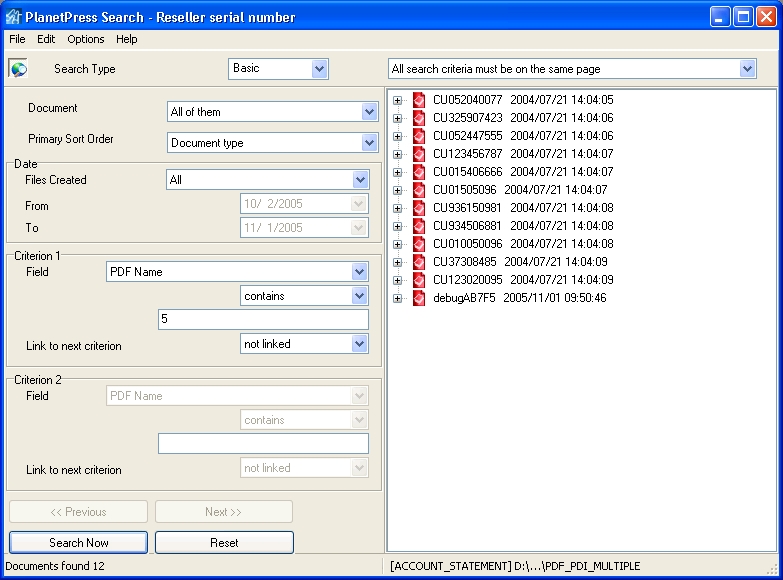The image size is (783, 580).
Task: Select result row CU37308485 2004/07/21 14:04:09
Action: 520,262
